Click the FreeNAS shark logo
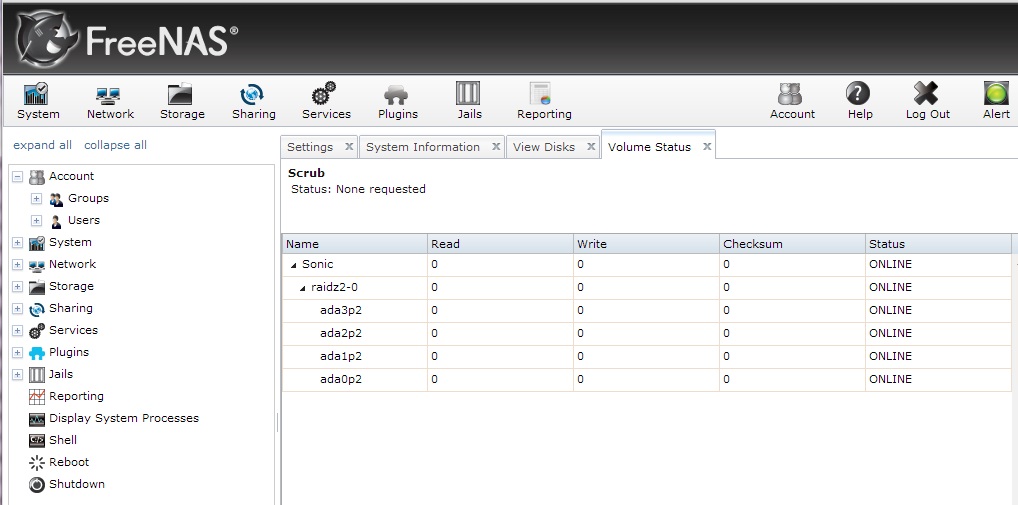 tap(45, 40)
